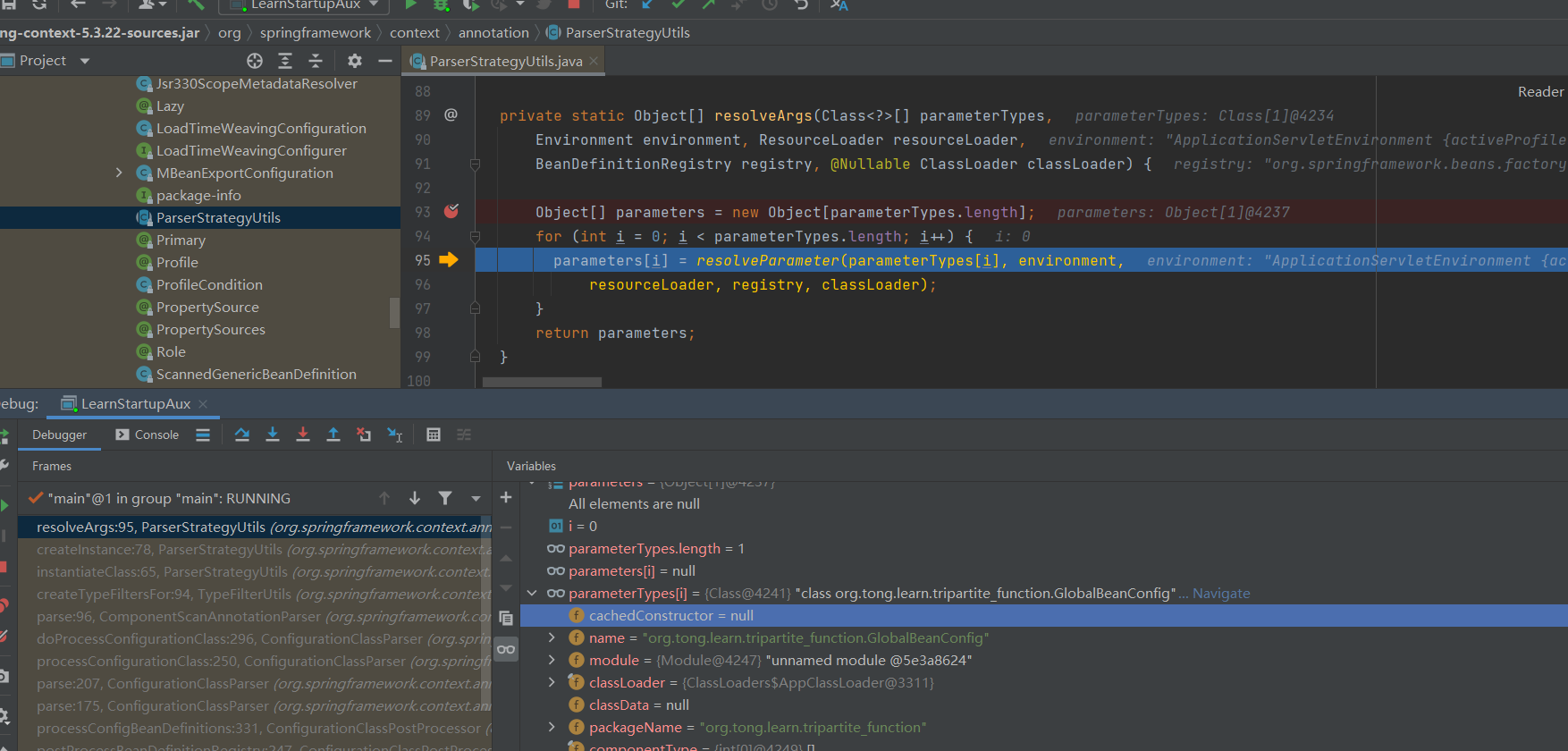Open the Project view dropdown arrow
This screenshot has width=1568, height=751.
85,61
